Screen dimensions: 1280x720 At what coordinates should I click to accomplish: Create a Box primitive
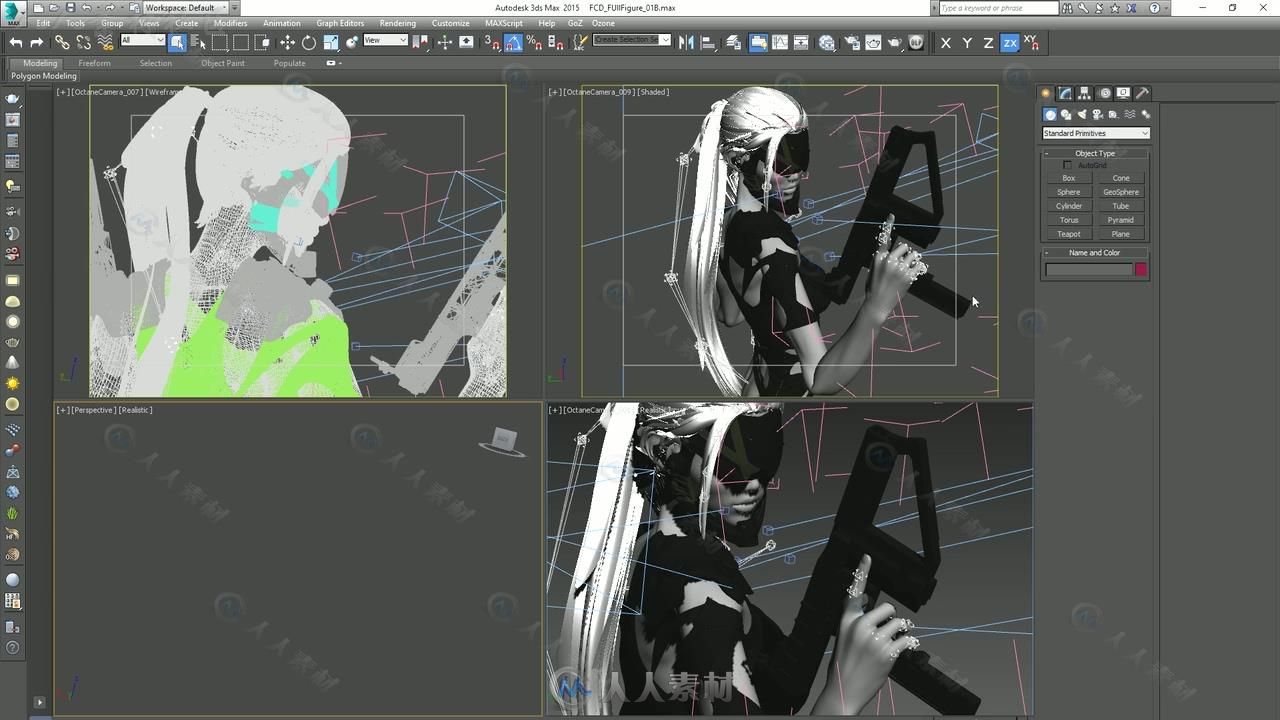(x=1069, y=178)
